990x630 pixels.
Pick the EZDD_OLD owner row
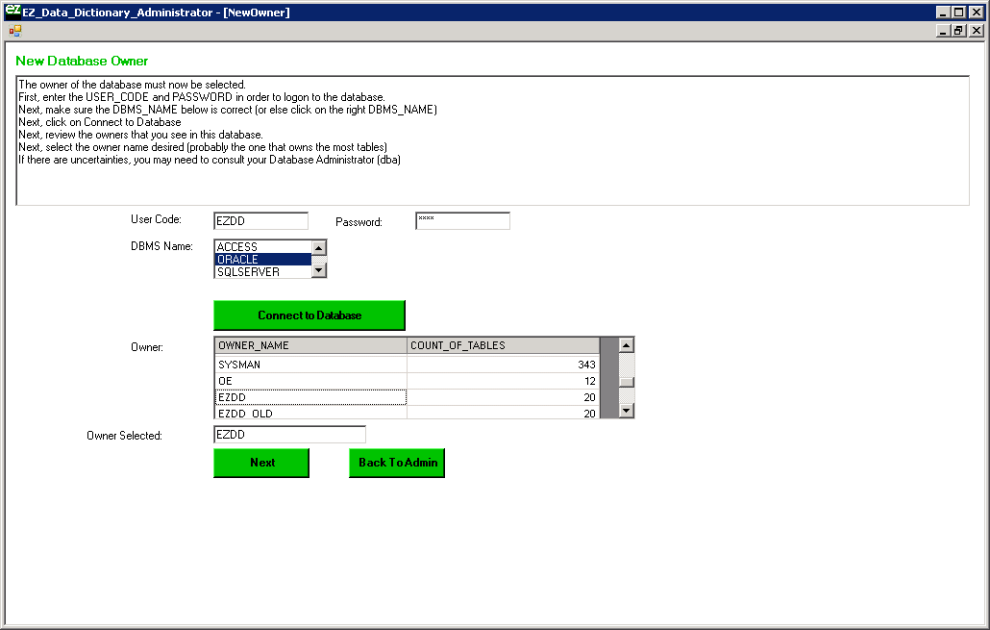(310, 413)
